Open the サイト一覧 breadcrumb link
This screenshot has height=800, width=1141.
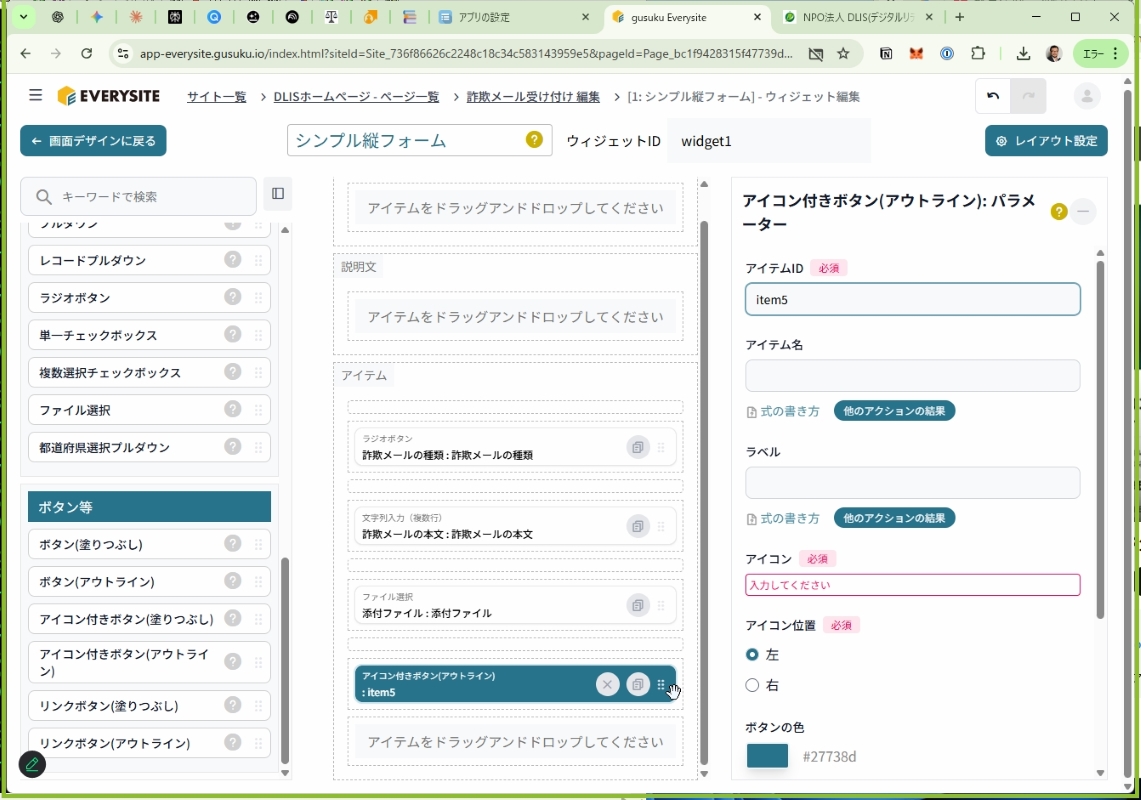coord(216,97)
